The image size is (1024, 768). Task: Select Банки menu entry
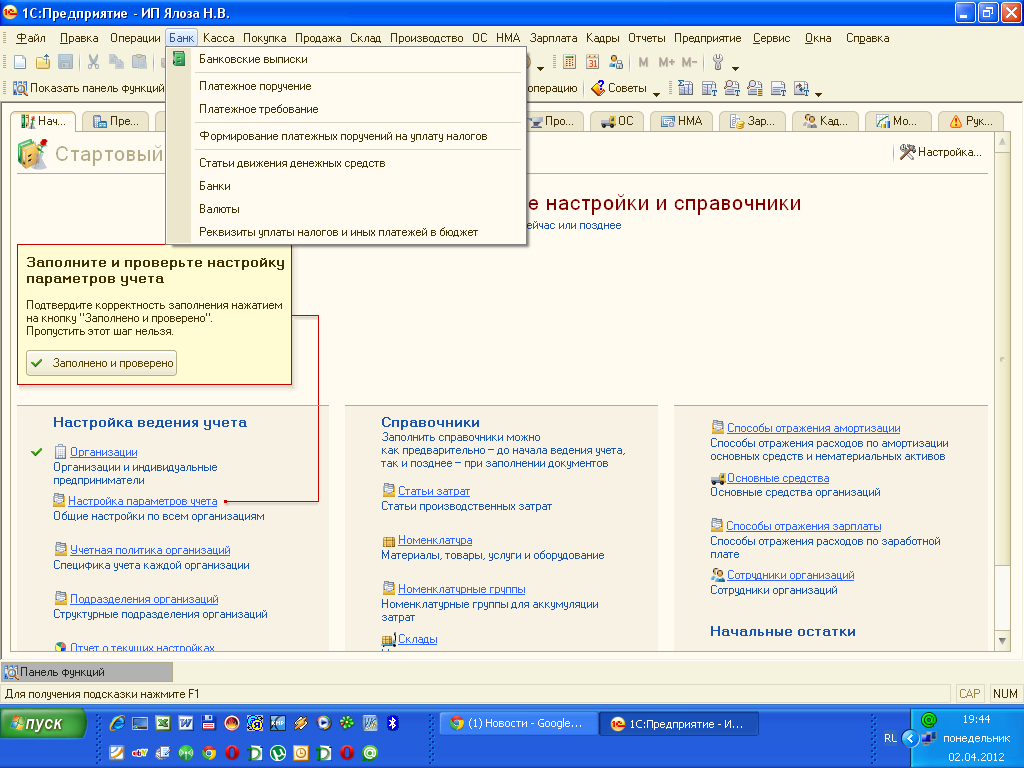[x=346, y=186]
